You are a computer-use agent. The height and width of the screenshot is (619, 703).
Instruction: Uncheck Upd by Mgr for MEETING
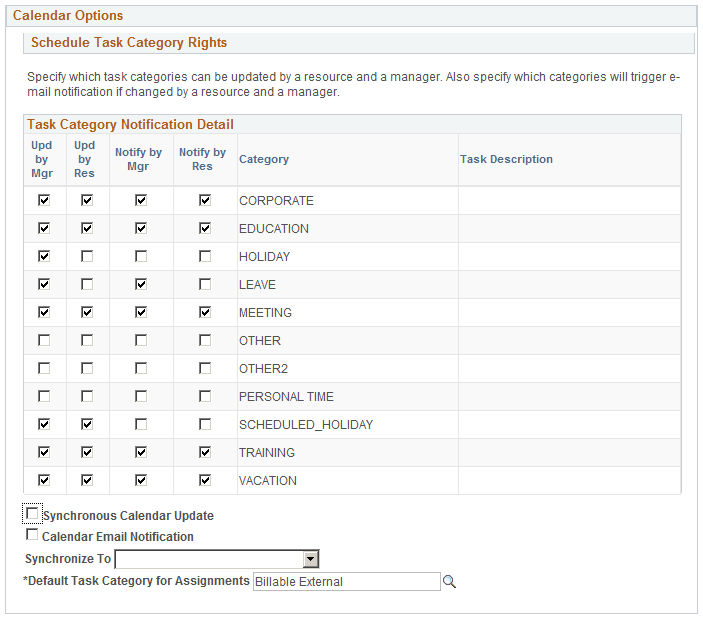pos(44,312)
